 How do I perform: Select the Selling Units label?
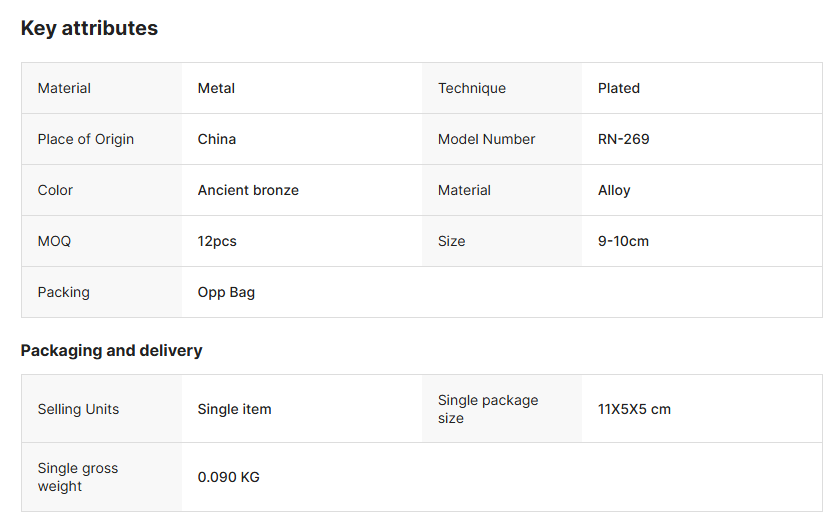(x=78, y=409)
